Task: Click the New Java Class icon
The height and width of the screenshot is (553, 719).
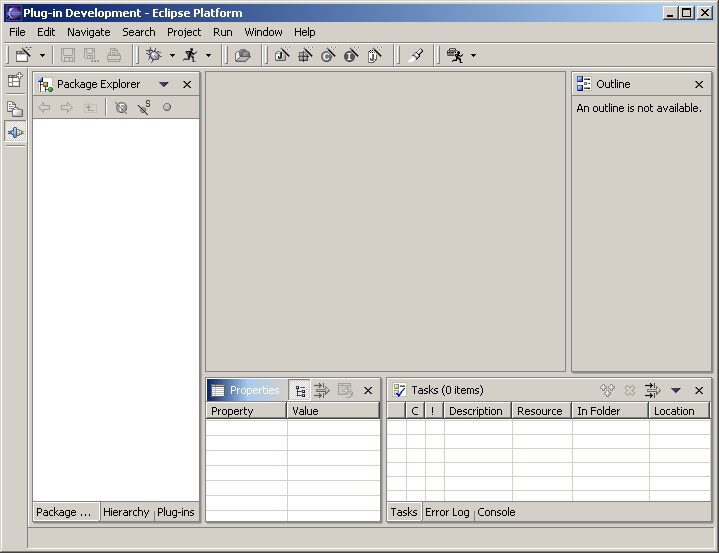Action: pos(328,56)
